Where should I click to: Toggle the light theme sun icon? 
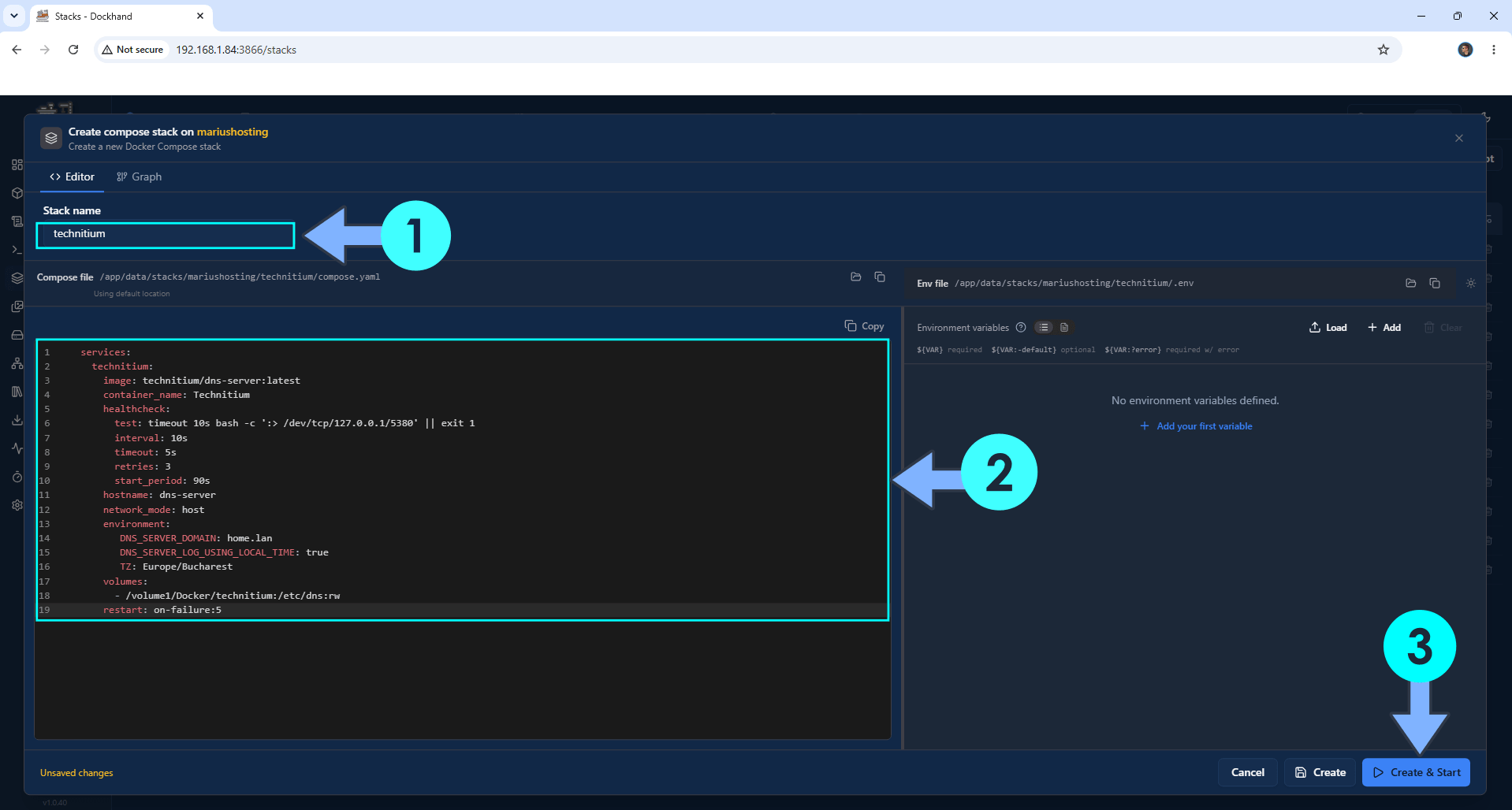[x=1471, y=283]
